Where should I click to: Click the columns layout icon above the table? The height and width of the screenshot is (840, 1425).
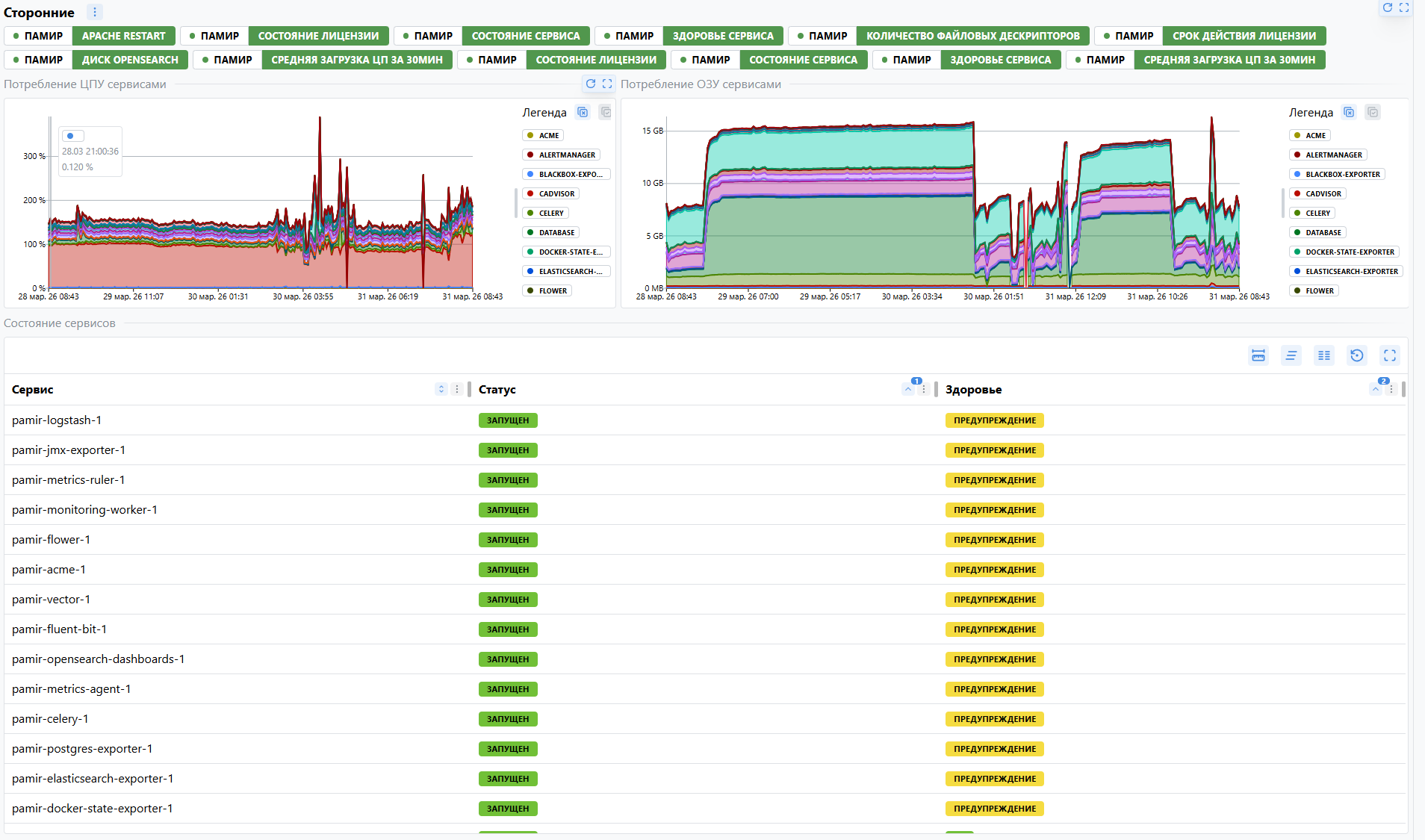coord(1323,355)
